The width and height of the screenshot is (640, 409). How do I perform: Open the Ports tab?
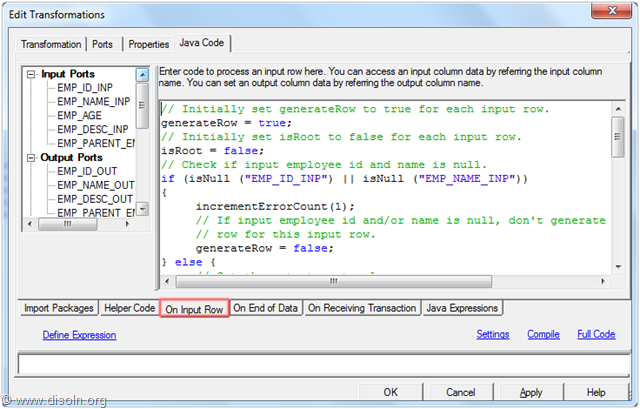(x=102, y=44)
